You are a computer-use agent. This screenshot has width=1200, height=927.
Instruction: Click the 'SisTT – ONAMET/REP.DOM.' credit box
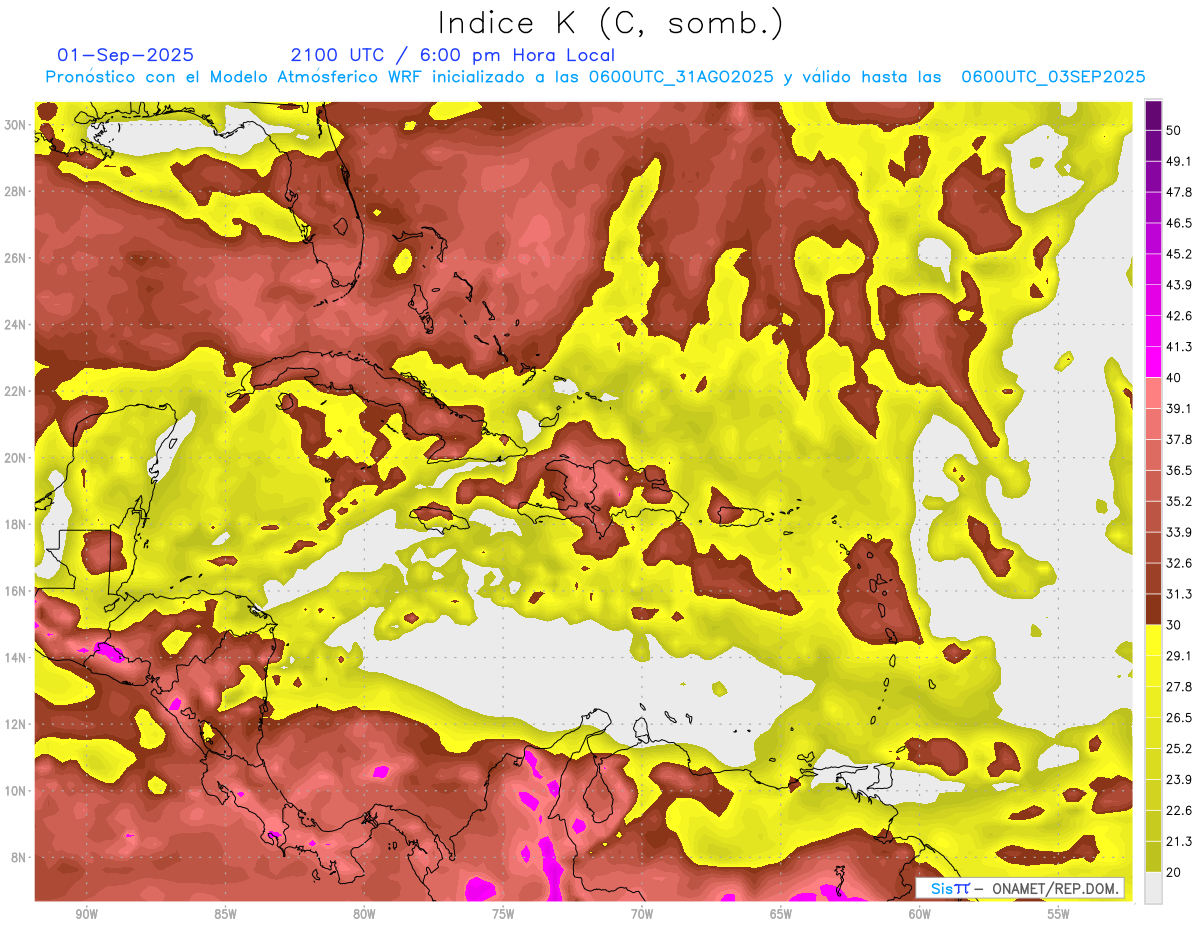coord(1020,888)
